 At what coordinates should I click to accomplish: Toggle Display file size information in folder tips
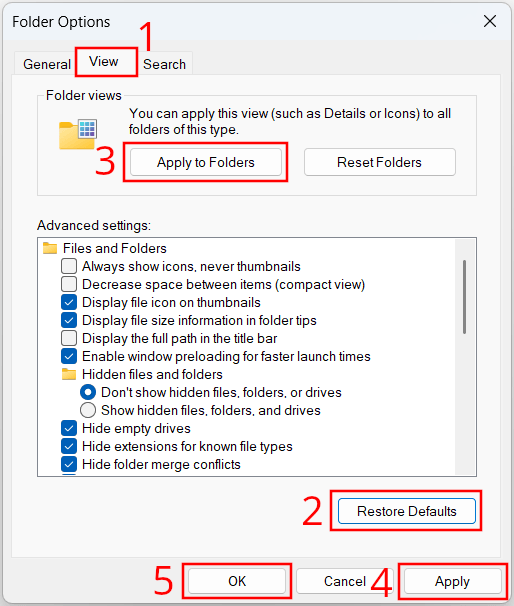pyautogui.click(x=69, y=320)
